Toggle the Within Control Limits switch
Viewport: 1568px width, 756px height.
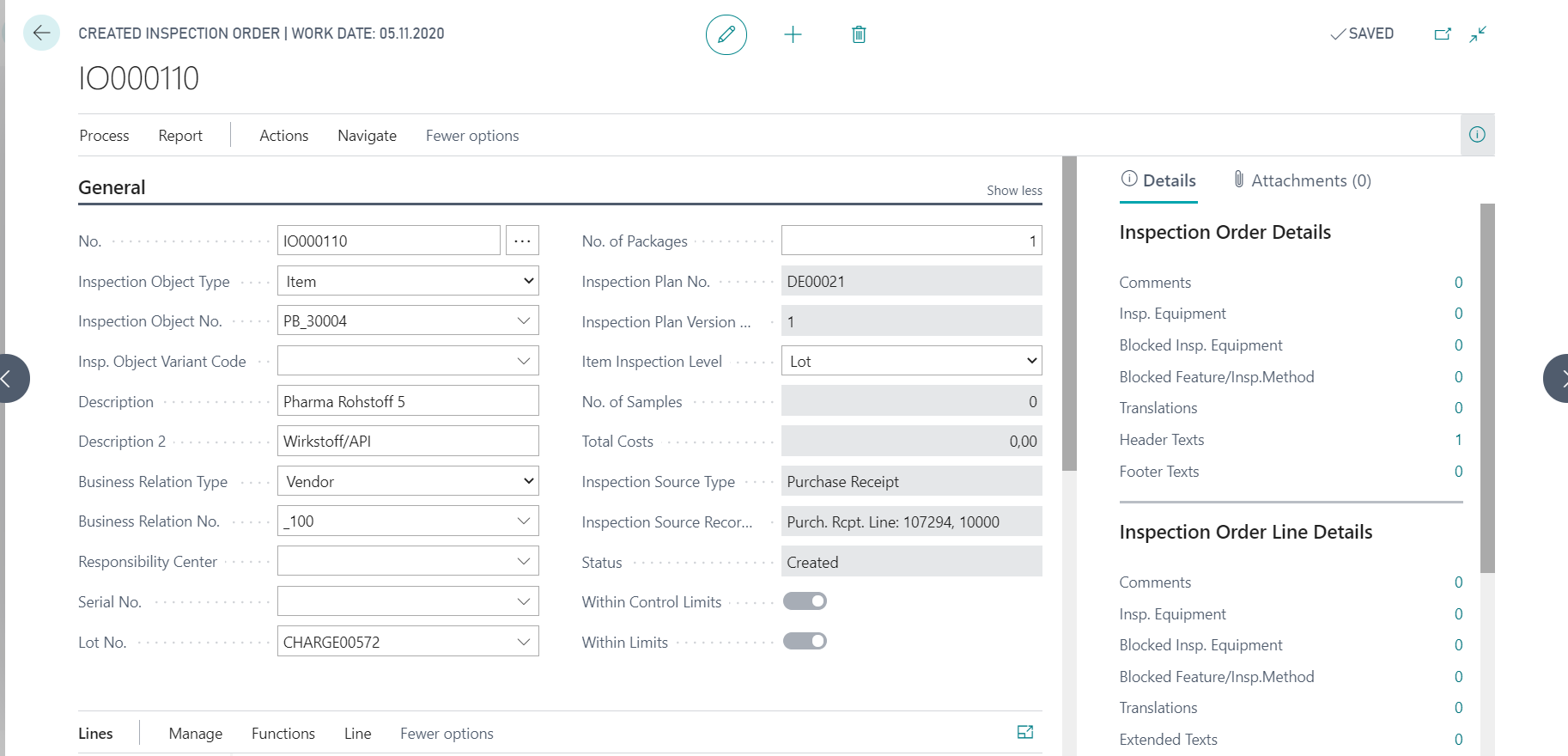(805, 601)
